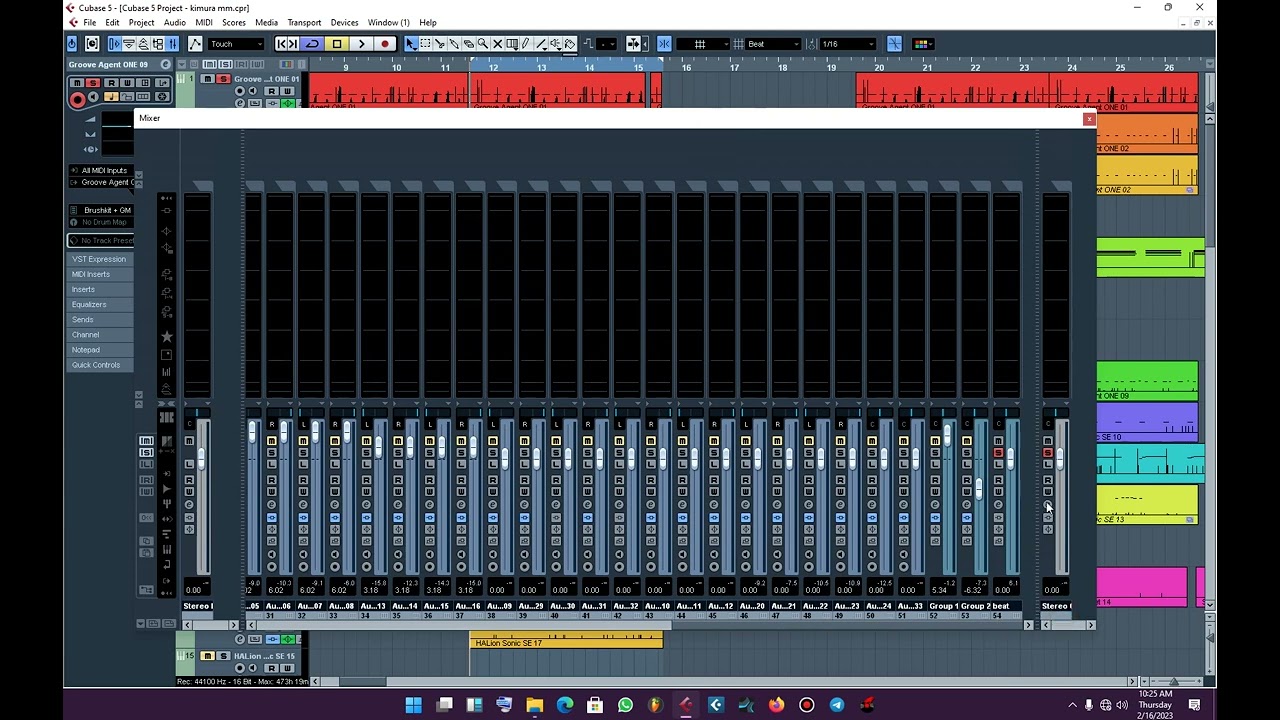
Task: Solo mixer channel Au...07
Action: [303, 453]
